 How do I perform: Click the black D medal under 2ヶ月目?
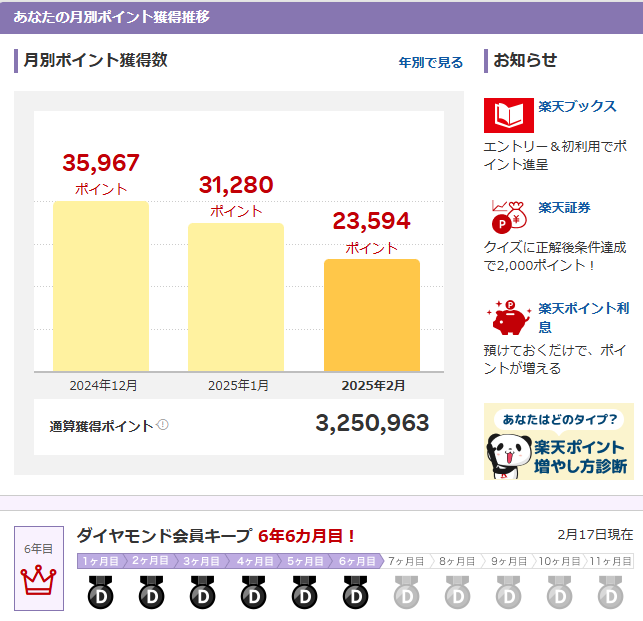(x=152, y=592)
